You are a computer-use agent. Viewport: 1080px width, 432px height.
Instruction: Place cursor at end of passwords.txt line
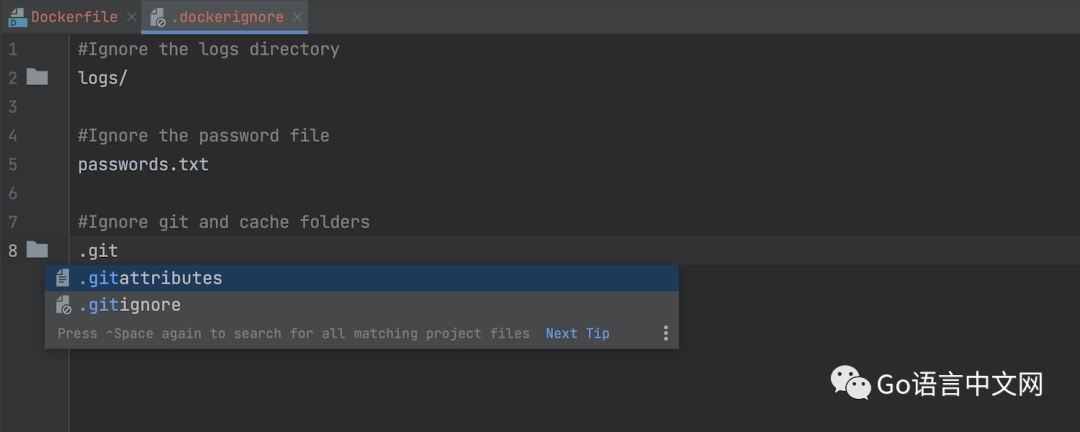(210, 164)
